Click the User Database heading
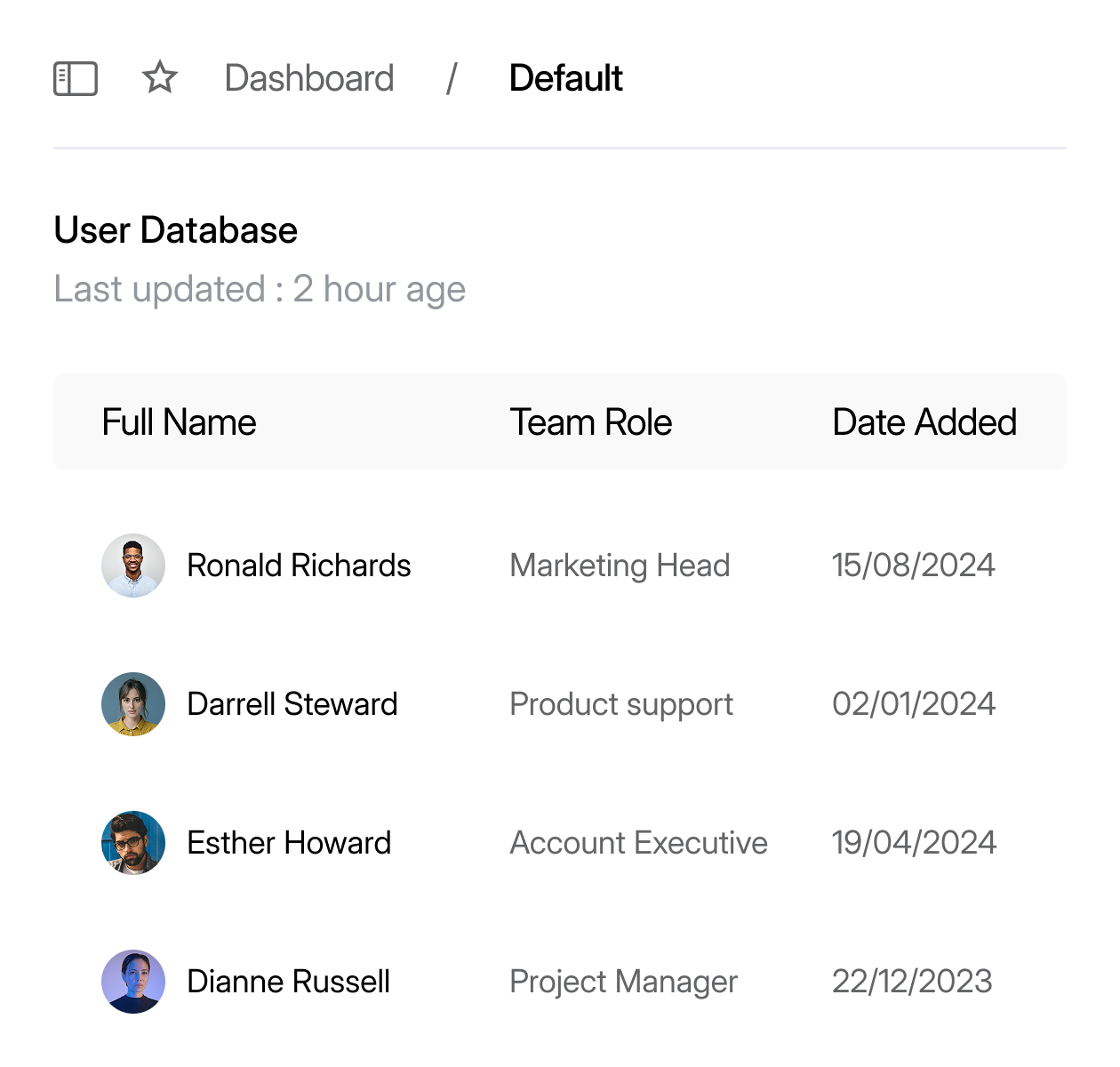This screenshot has height=1067, width=1120. click(x=175, y=230)
